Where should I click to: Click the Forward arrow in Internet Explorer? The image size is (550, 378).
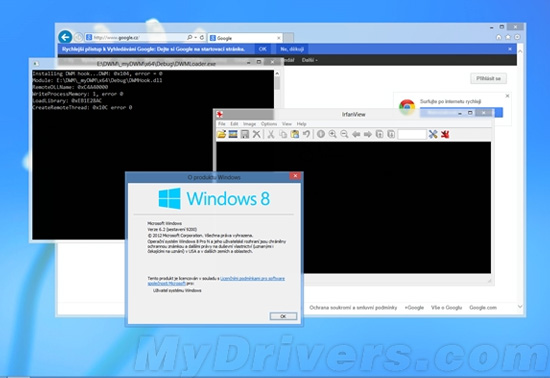click(79, 37)
